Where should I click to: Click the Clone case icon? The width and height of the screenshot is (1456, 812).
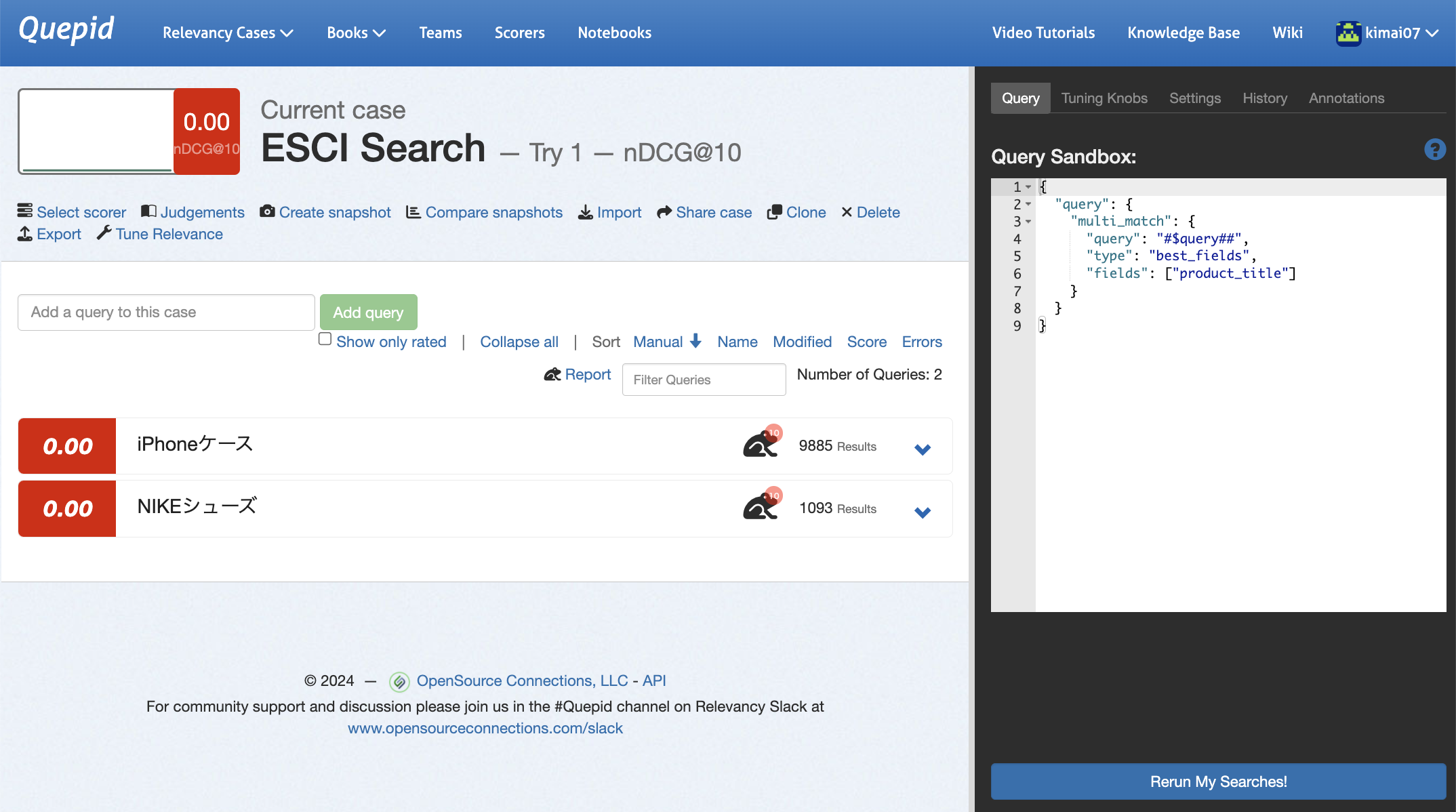[x=774, y=212]
